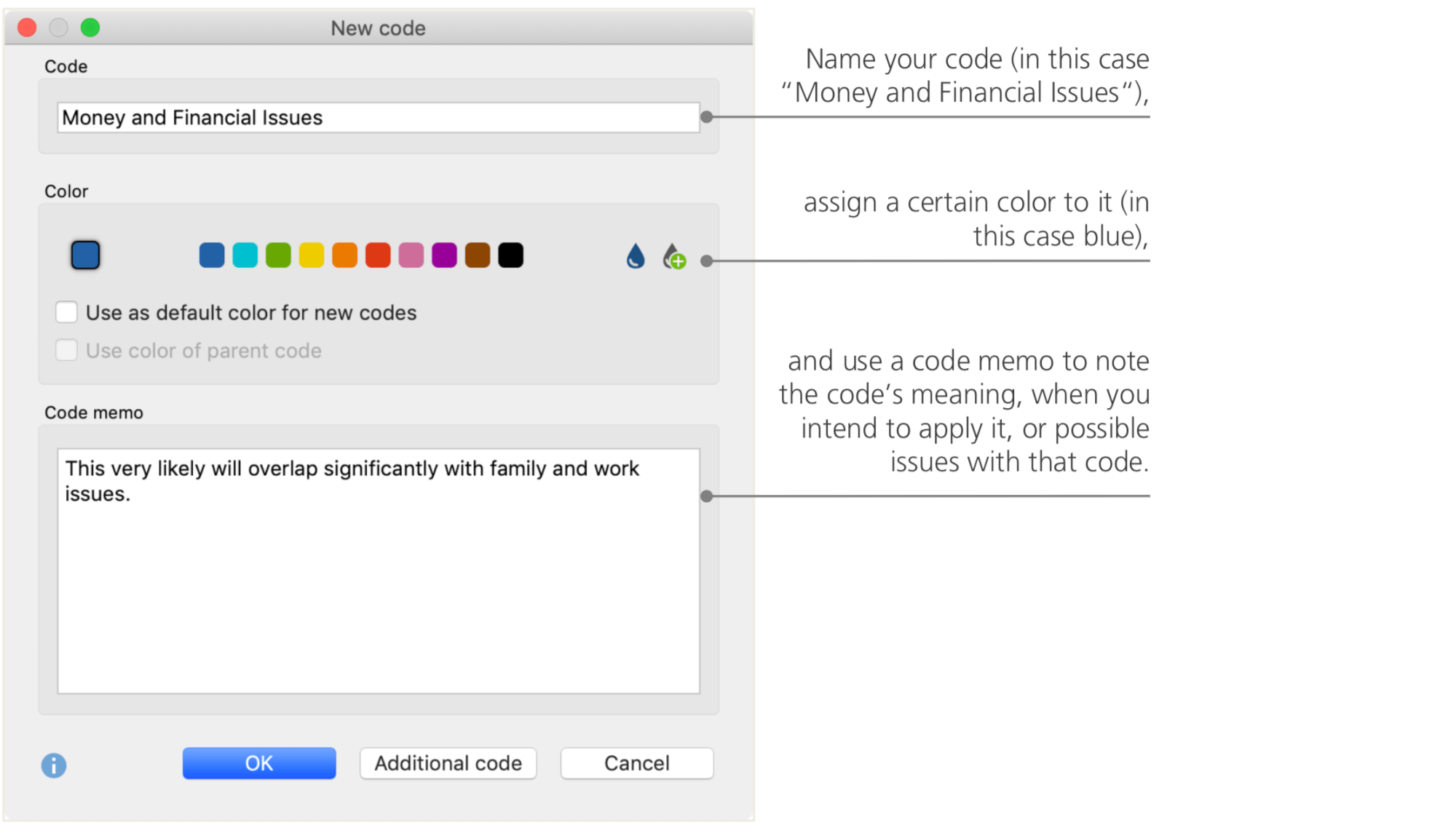Screen dimensions: 1456x836
Task: Choose the black color swatch
Action: click(x=511, y=255)
